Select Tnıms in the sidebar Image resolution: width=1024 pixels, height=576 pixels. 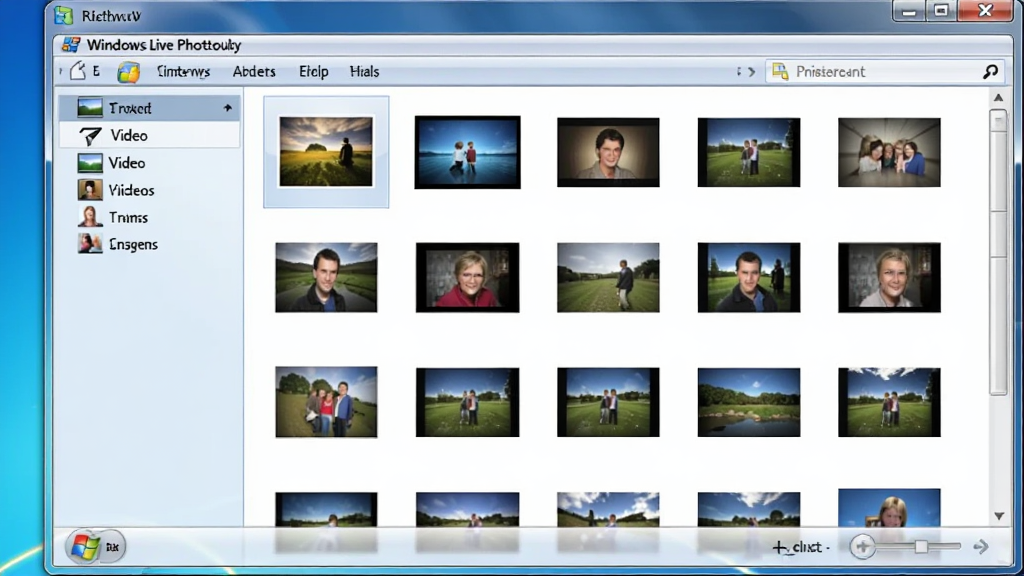coord(150,217)
